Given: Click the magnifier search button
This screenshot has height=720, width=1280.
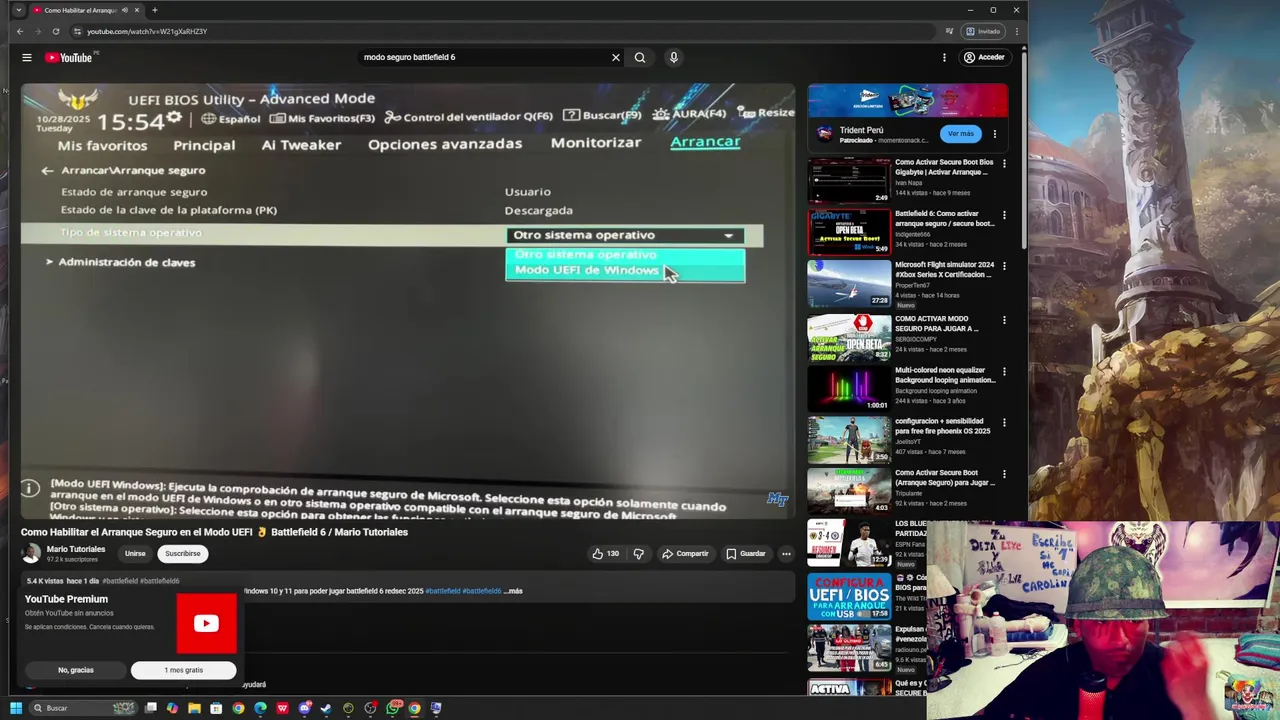Looking at the screenshot, I should (x=640, y=57).
